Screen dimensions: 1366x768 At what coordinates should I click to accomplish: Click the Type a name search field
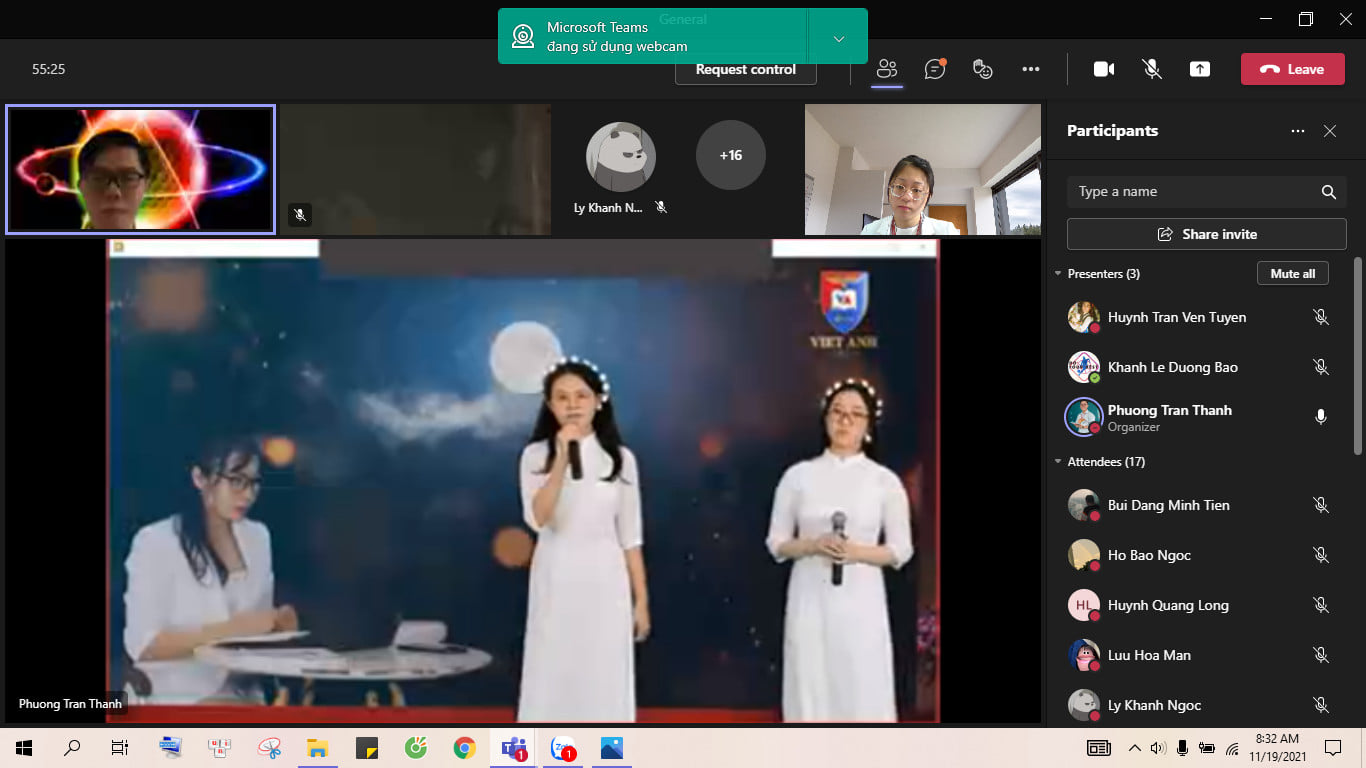[1207, 192]
